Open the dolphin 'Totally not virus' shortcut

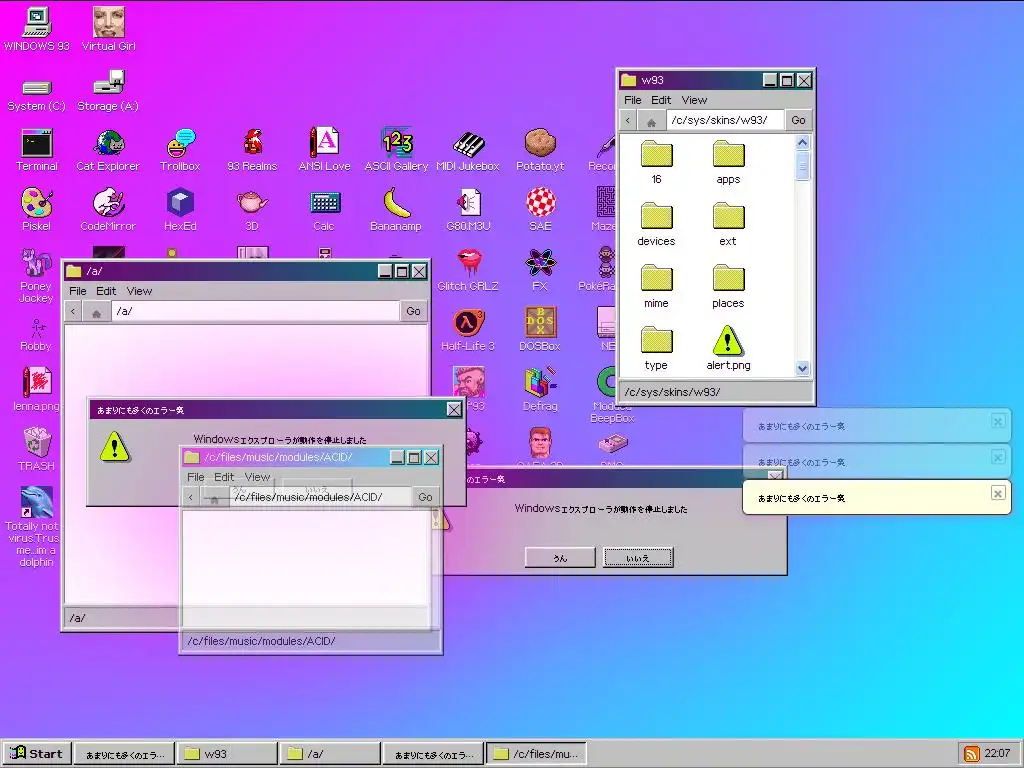36,526
